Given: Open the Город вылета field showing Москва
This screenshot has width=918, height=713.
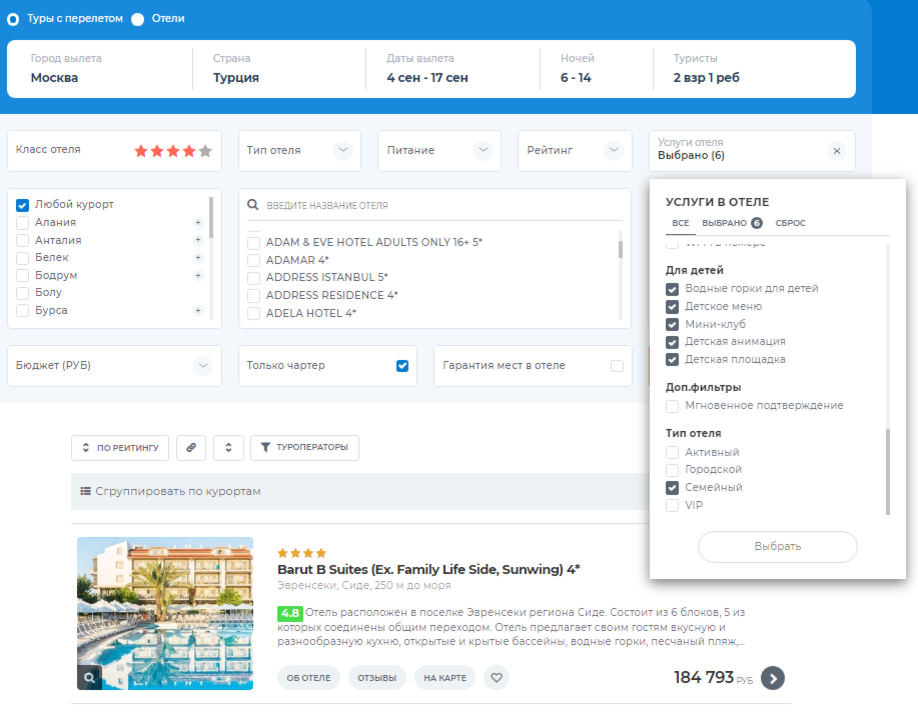Looking at the screenshot, I should tap(102, 69).
